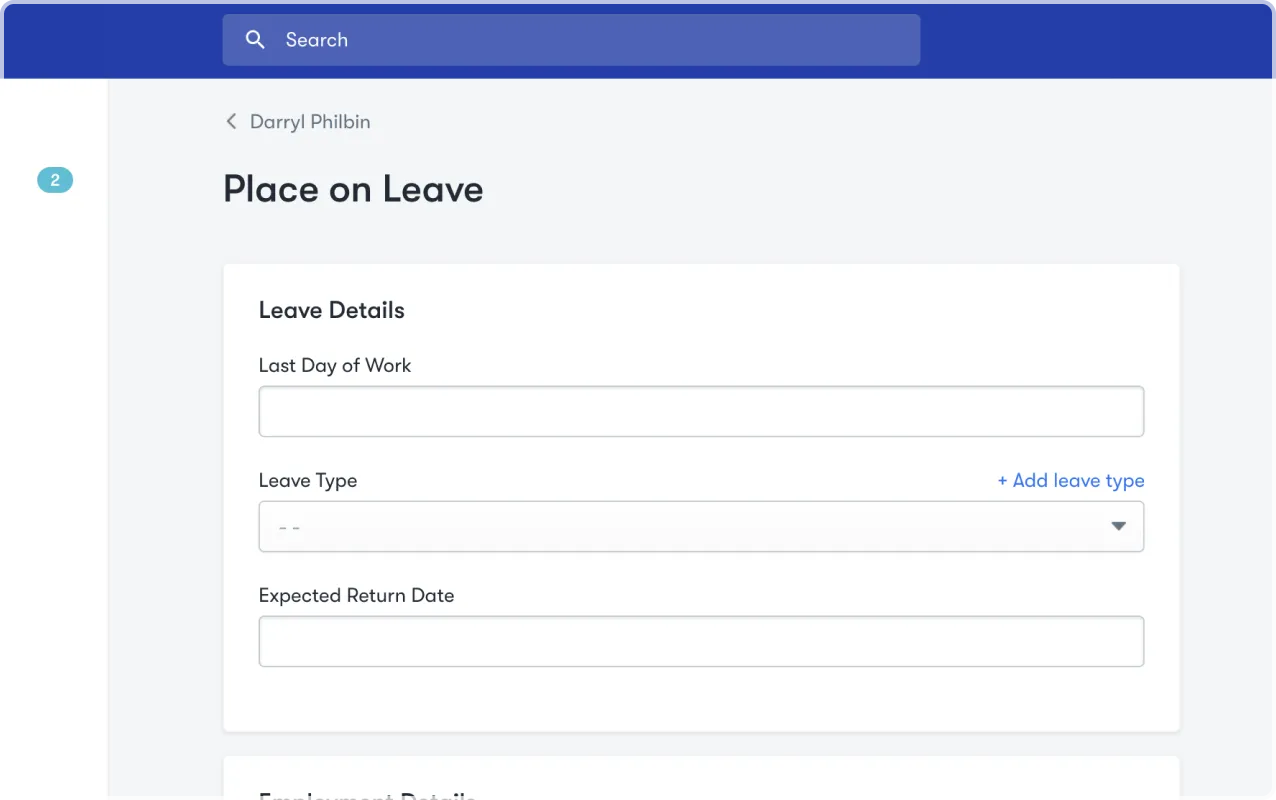Click the Leave Type label
Viewport: 1276px width, 800px height.
click(x=307, y=481)
